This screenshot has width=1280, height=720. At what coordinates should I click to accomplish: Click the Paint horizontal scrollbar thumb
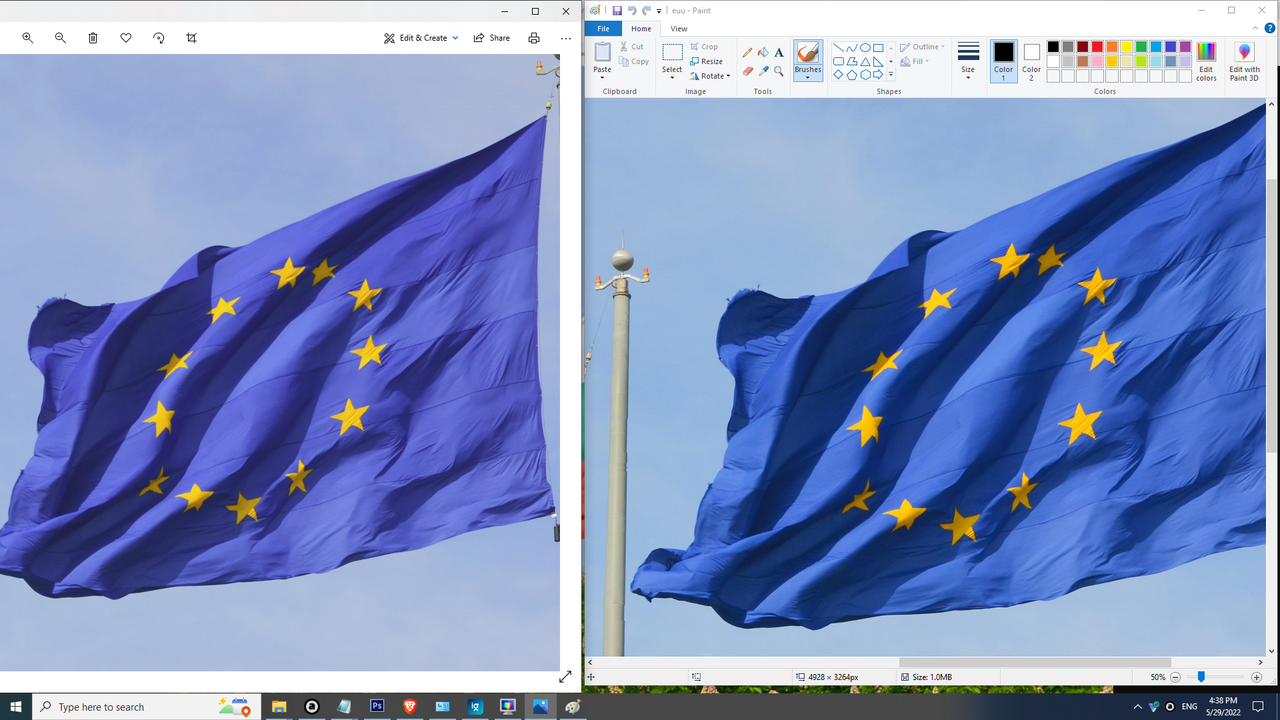(1035, 662)
